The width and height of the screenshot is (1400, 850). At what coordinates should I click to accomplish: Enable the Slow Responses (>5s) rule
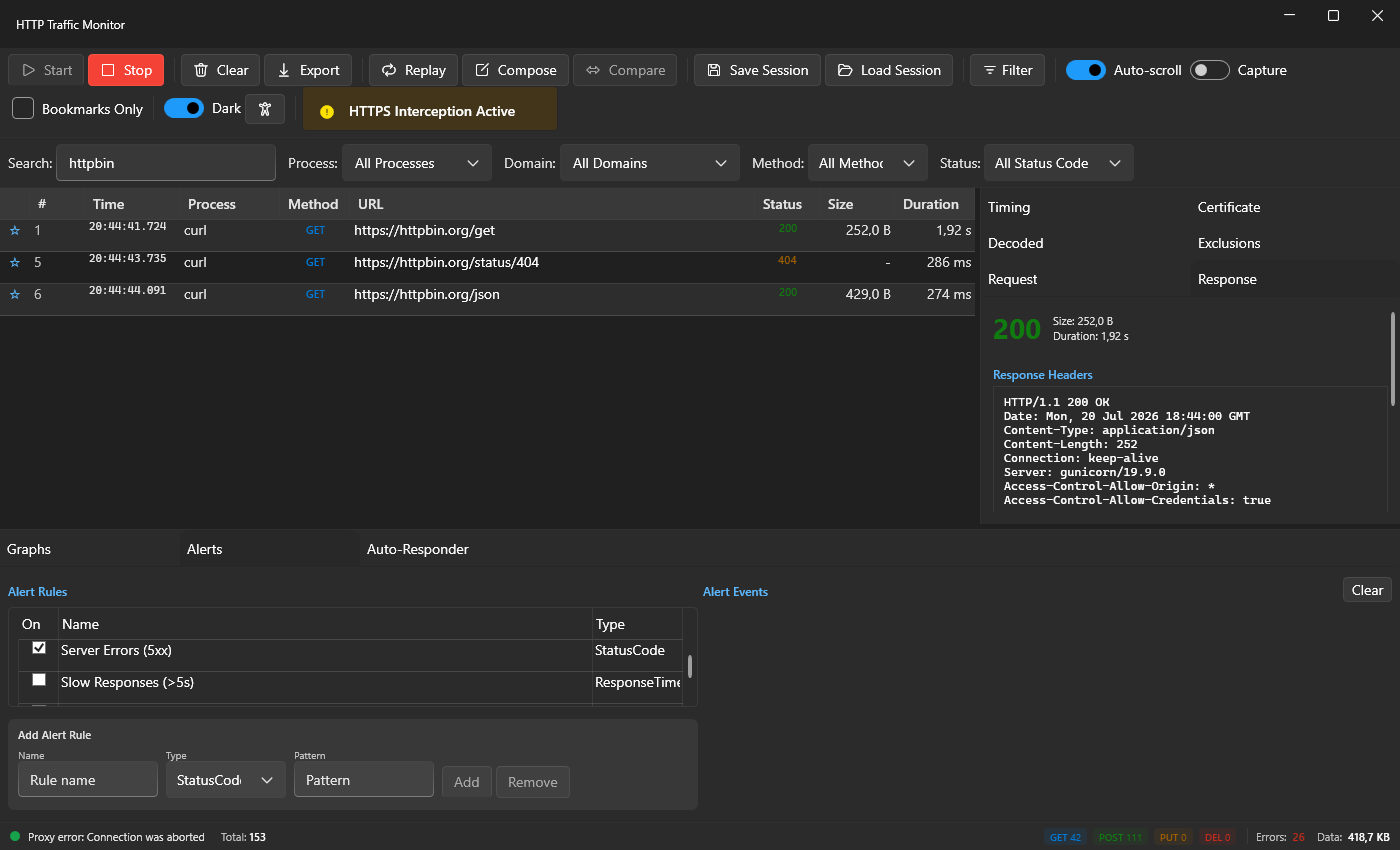coord(39,680)
